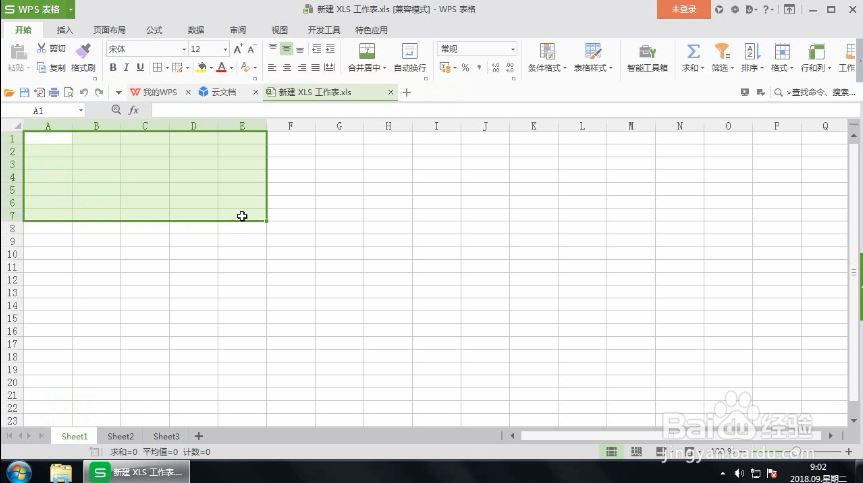Decrease font size with the A- icon
This screenshot has width=863, height=483.
pyautogui.click(x=252, y=49)
